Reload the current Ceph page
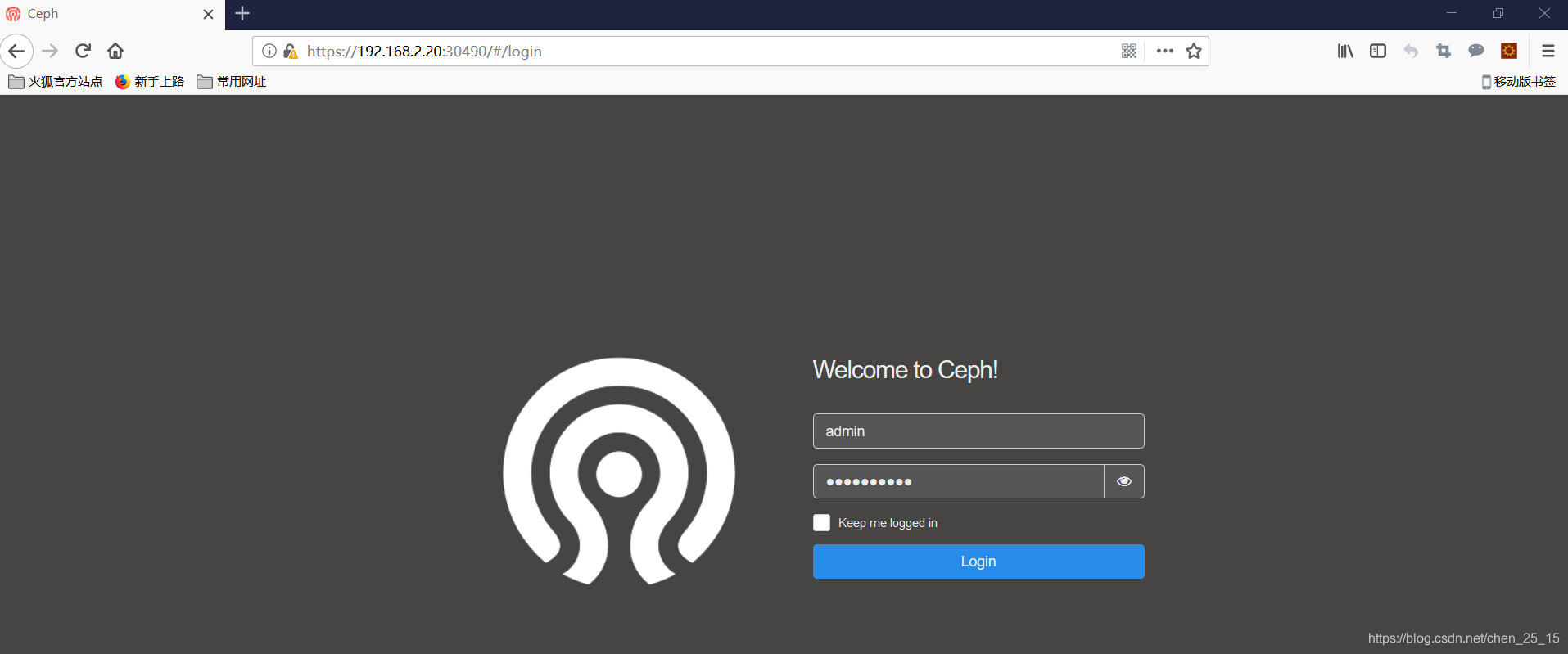1568x654 pixels. tap(83, 51)
